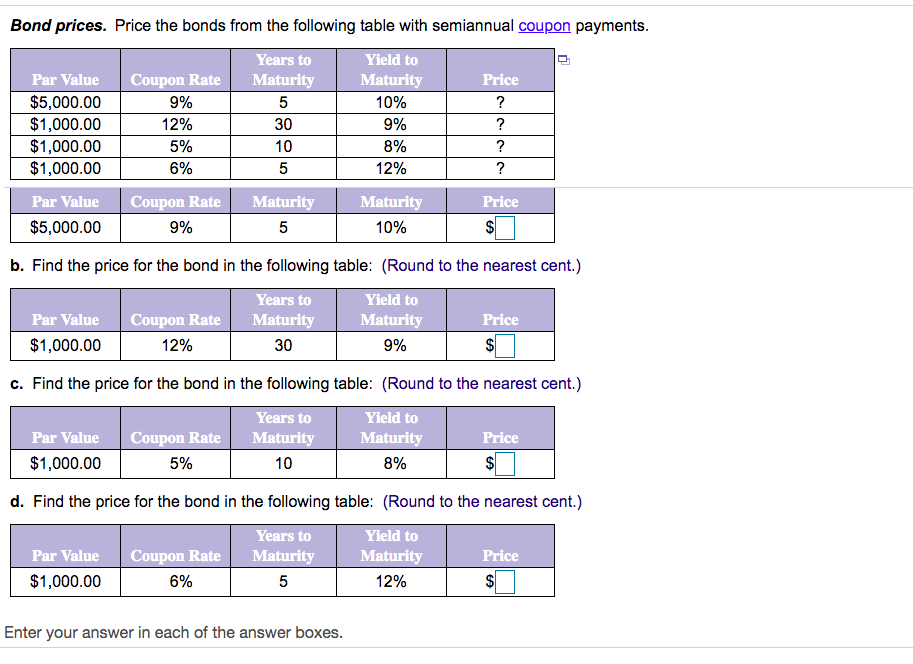The height and width of the screenshot is (664, 913).
Task: Click question mark for 12% coupon bond row
Action: (x=500, y=125)
